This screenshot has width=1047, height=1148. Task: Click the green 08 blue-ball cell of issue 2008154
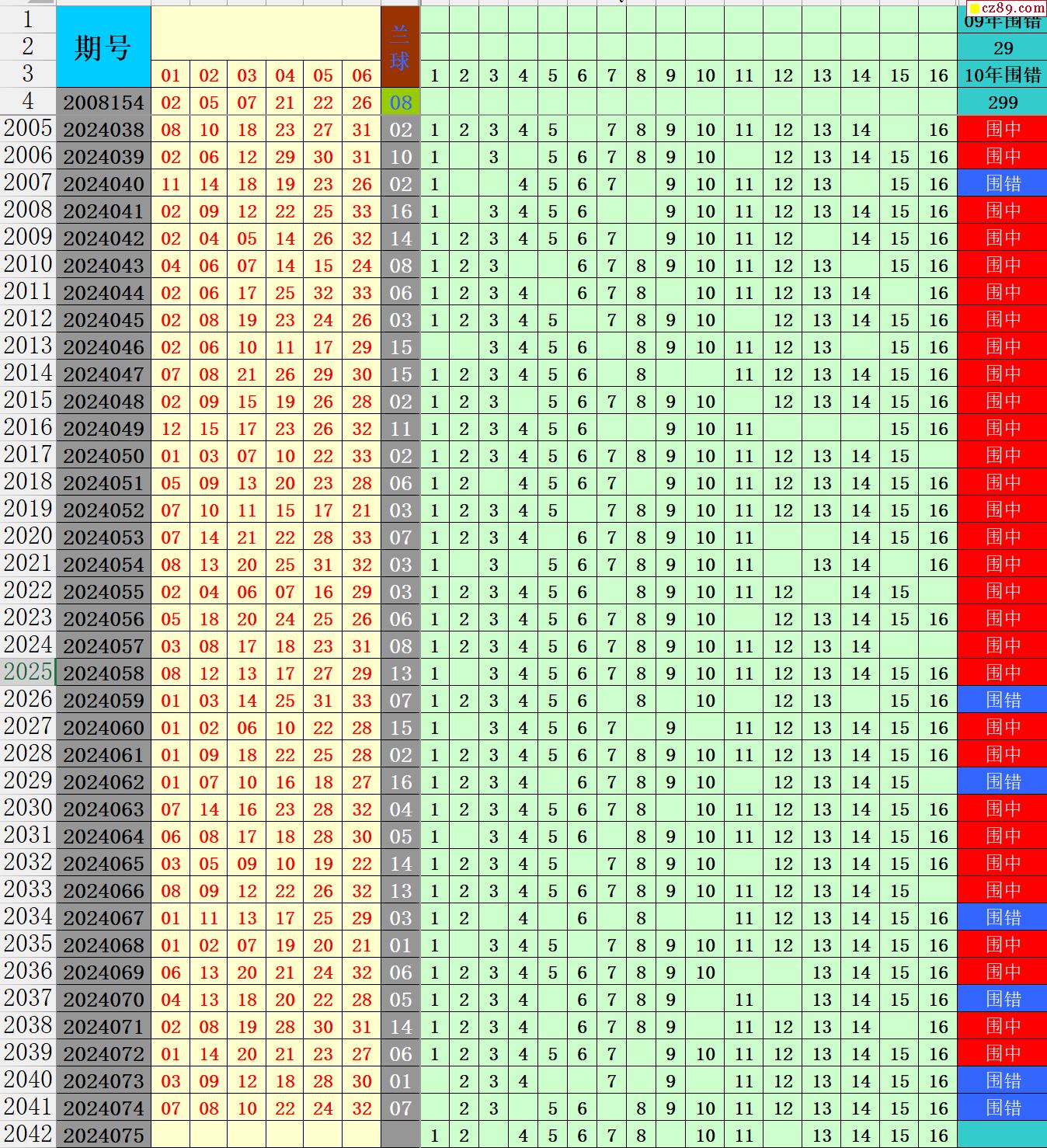coord(400,102)
